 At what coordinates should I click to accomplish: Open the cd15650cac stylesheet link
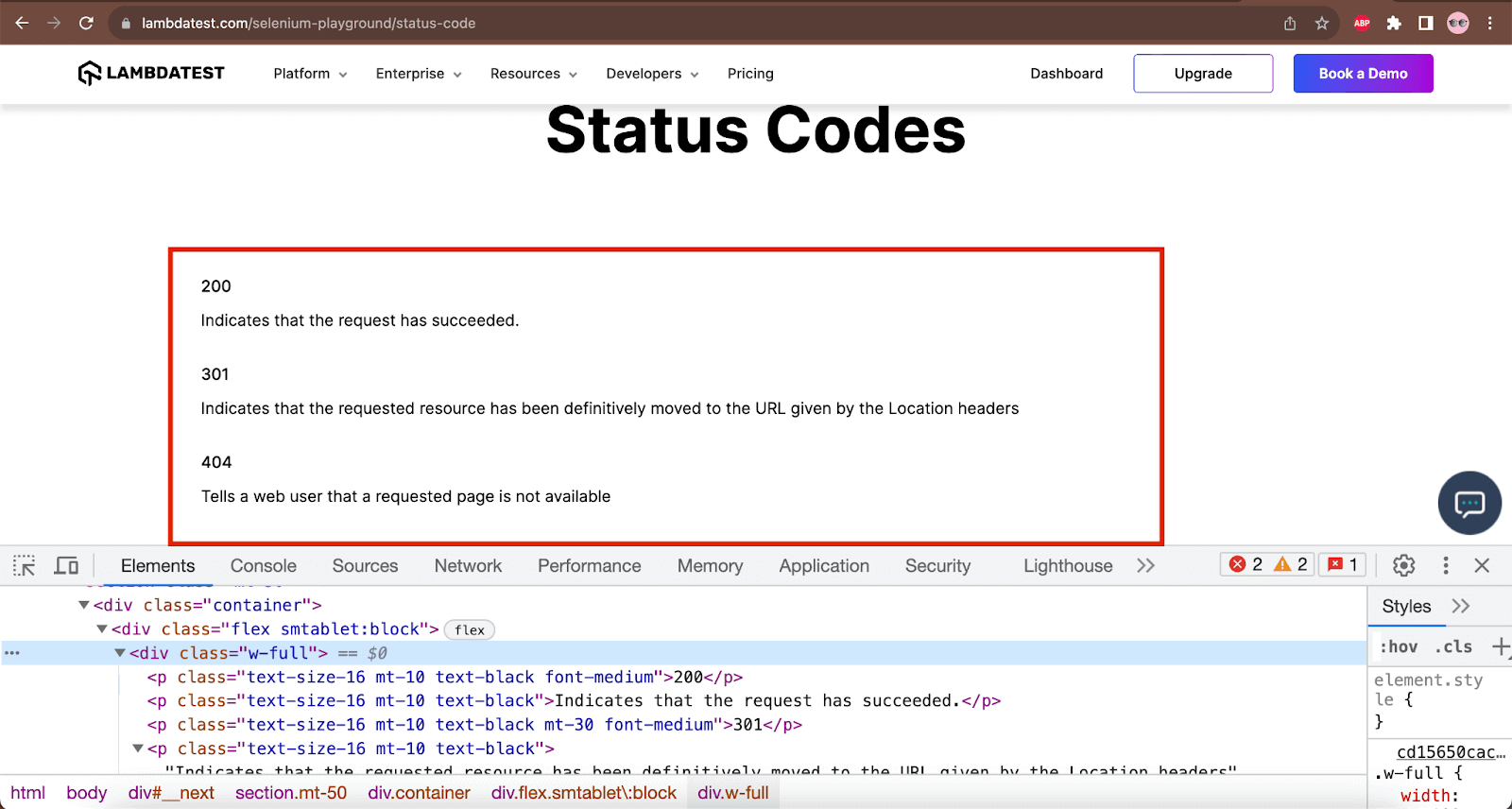click(1451, 751)
